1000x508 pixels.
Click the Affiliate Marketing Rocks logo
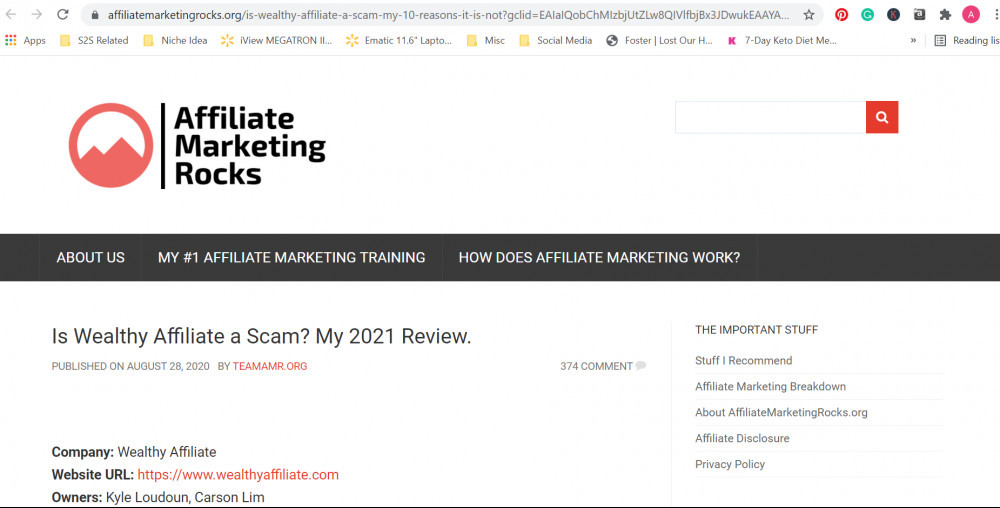[x=197, y=146]
